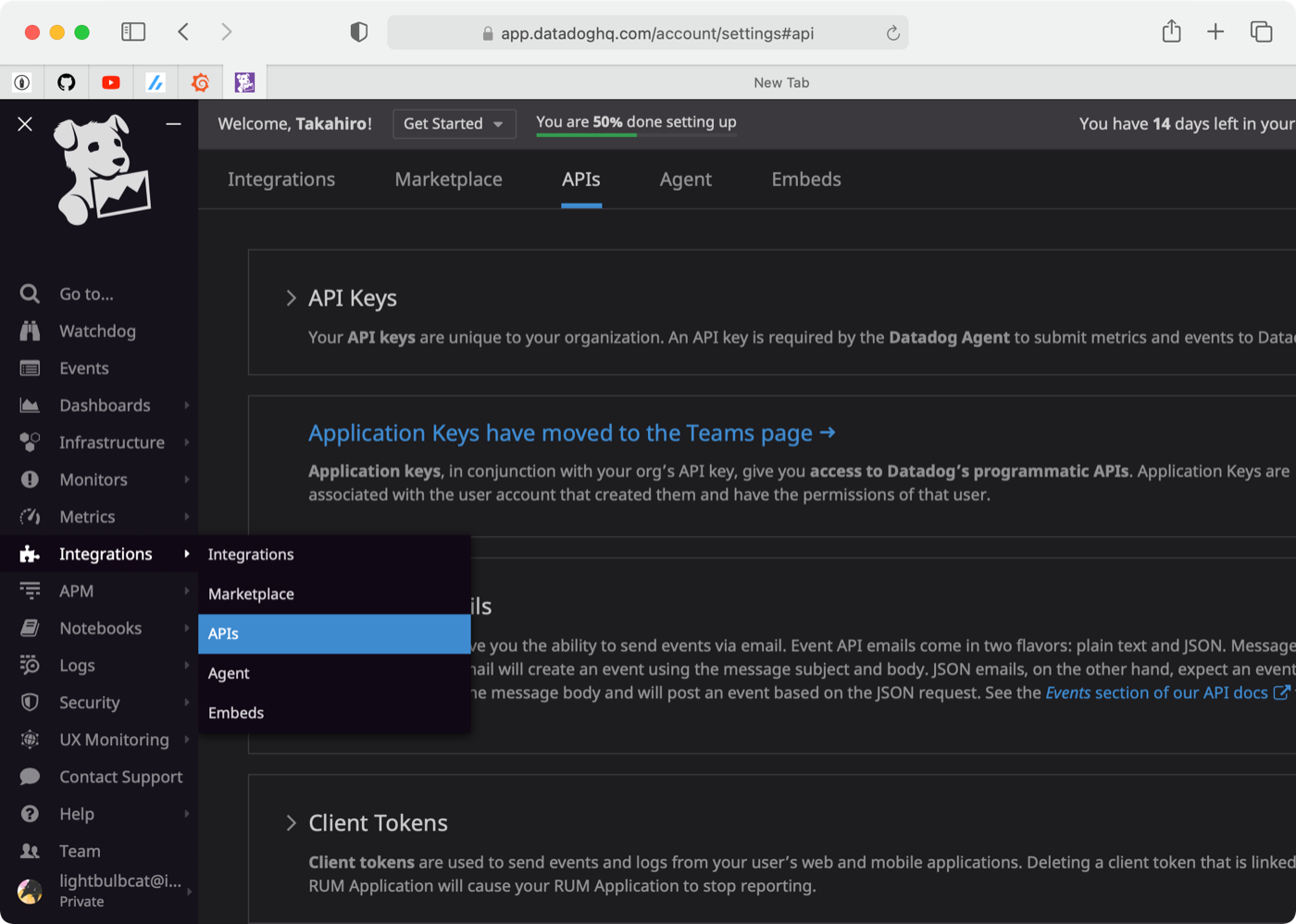The image size is (1296, 924).
Task: Show Safari tab overview
Action: coord(1261,32)
